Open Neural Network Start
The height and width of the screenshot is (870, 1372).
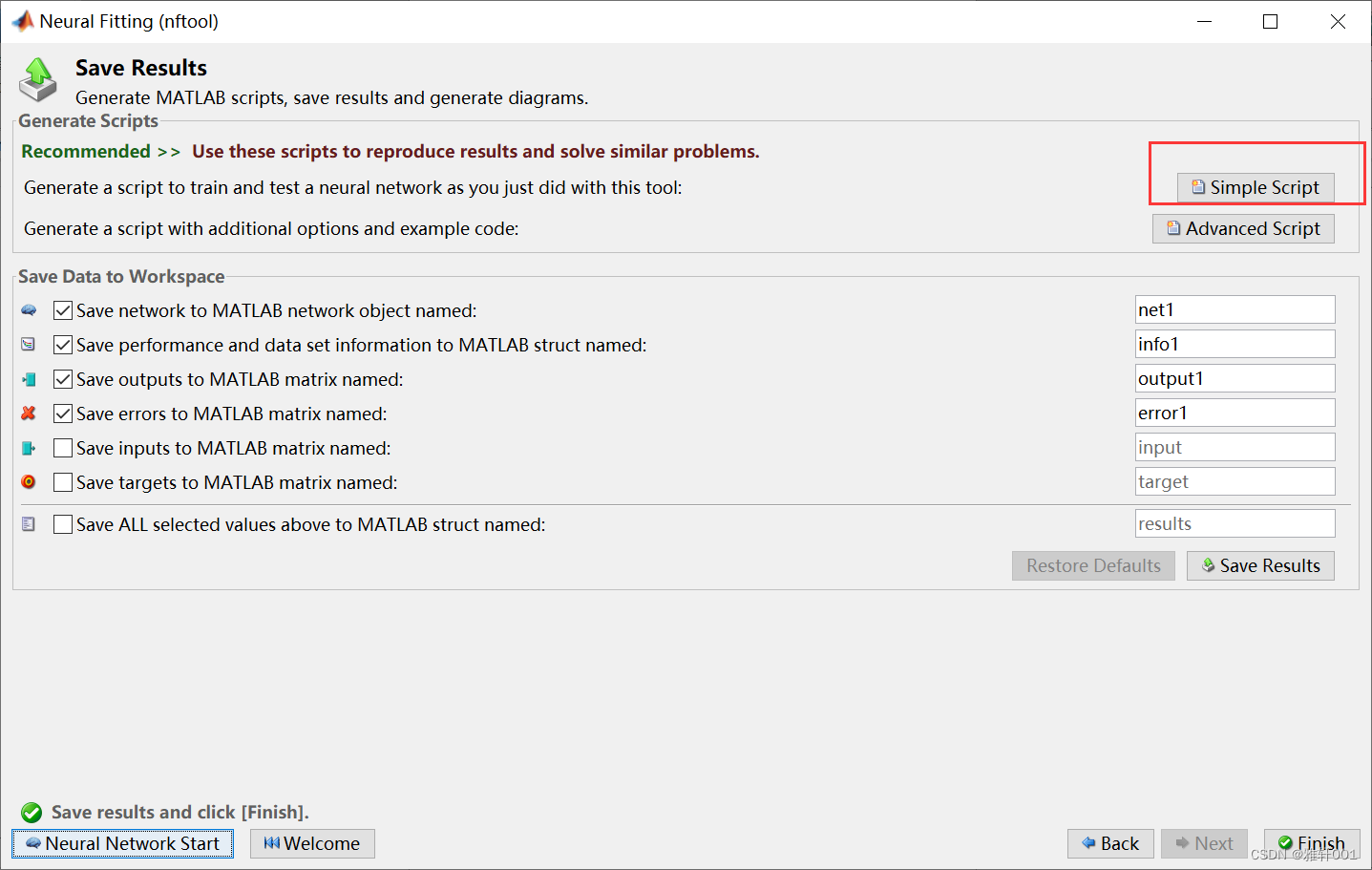pos(122,843)
